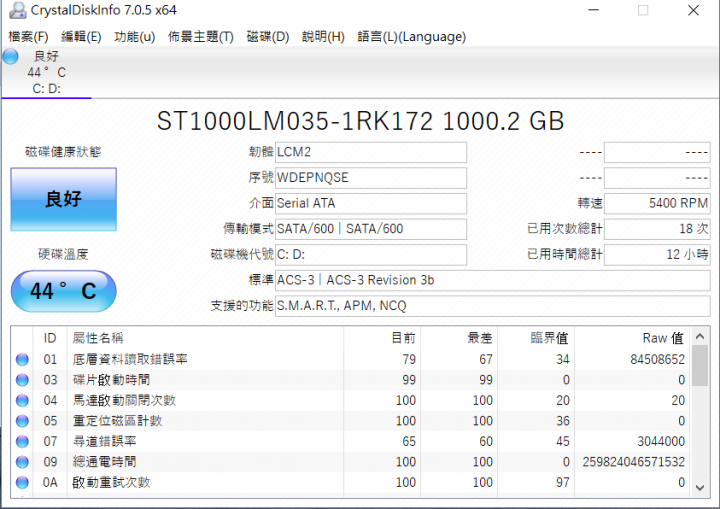Click the 已用次數總計 label

pyautogui.click(x=564, y=229)
